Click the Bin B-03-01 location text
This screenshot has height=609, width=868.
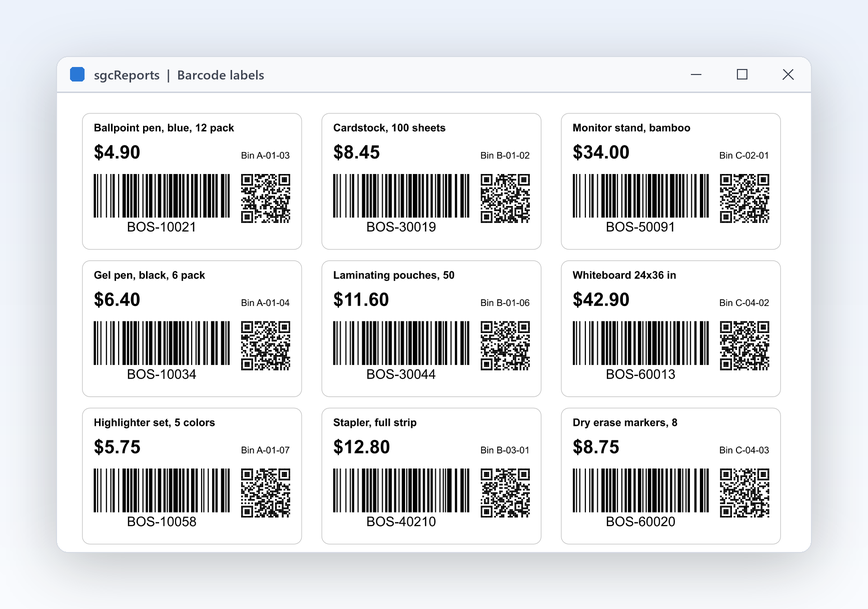pyautogui.click(x=505, y=450)
